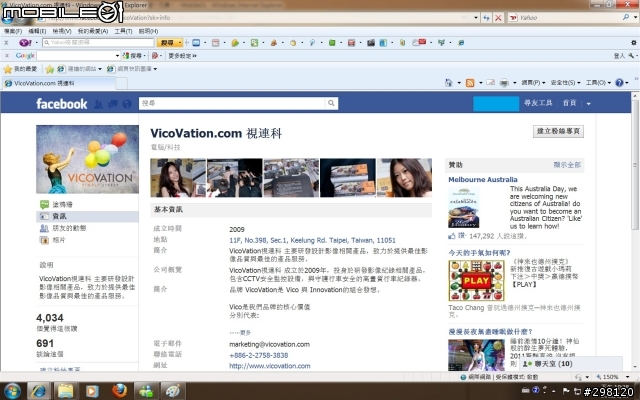Expand the address bar history dropdown arrow

[476, 18]
